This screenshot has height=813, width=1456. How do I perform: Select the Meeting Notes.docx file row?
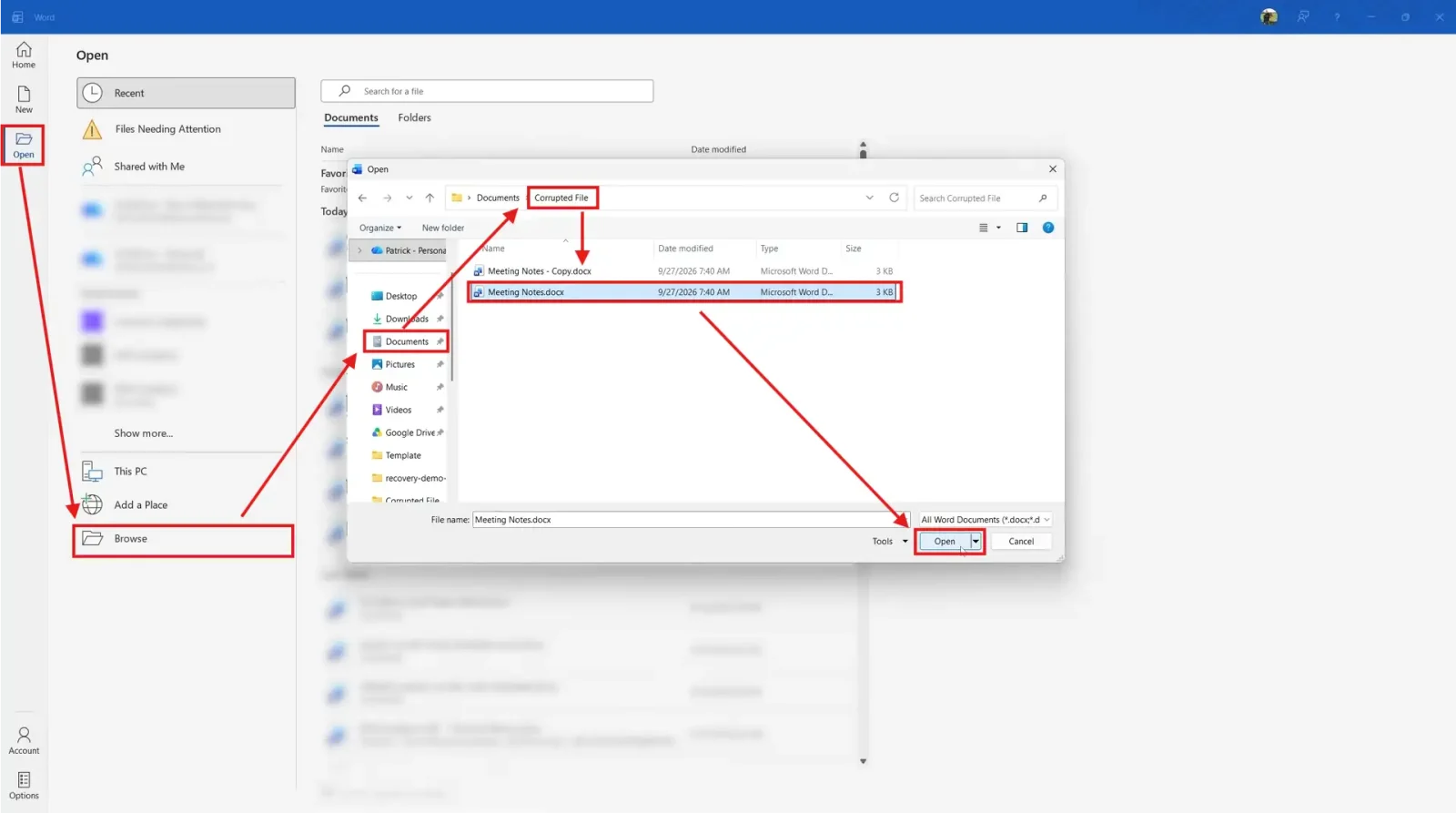pos(683,292)
